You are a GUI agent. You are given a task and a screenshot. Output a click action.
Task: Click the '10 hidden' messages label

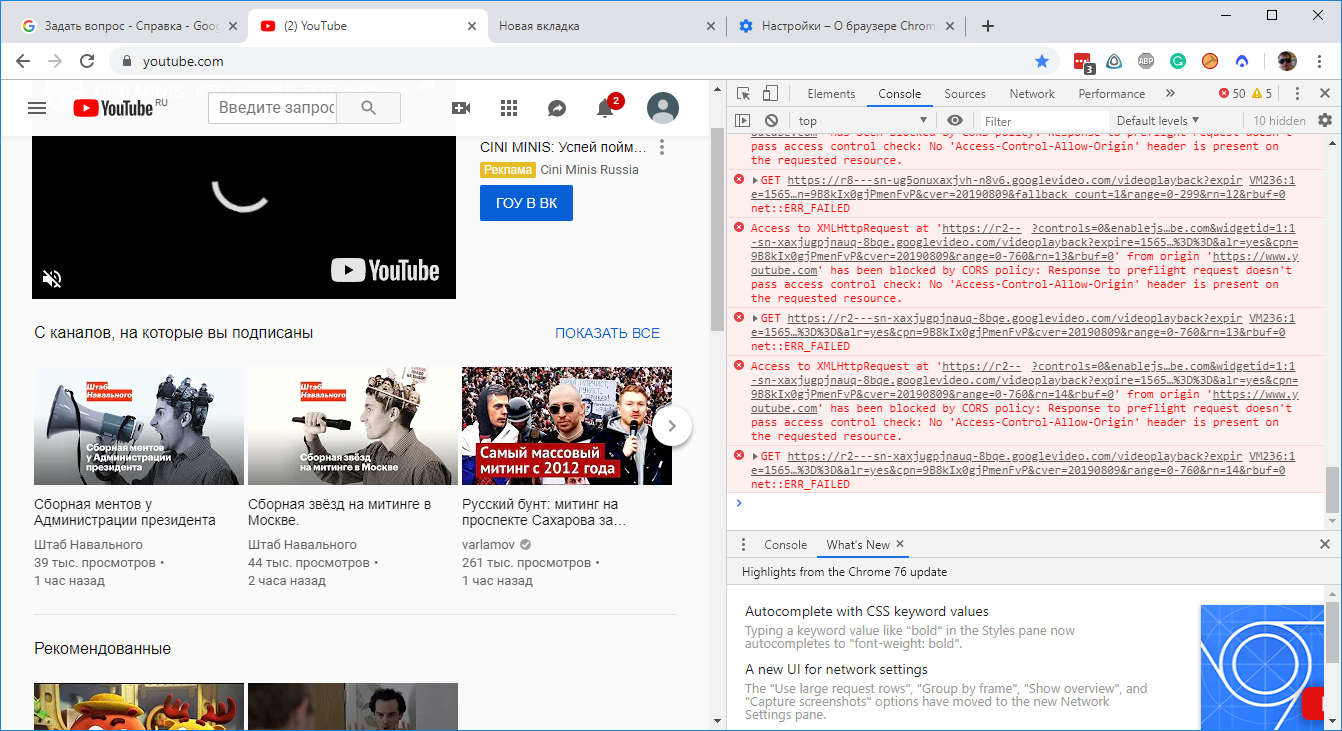(1280, 121)
